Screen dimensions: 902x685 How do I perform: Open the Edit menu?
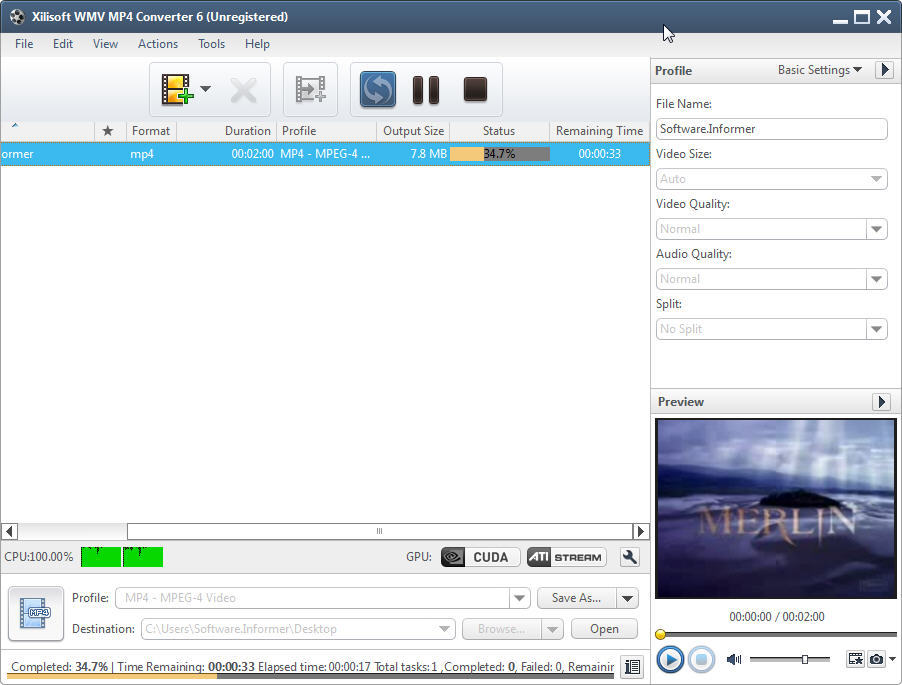(x=63, y=44)
